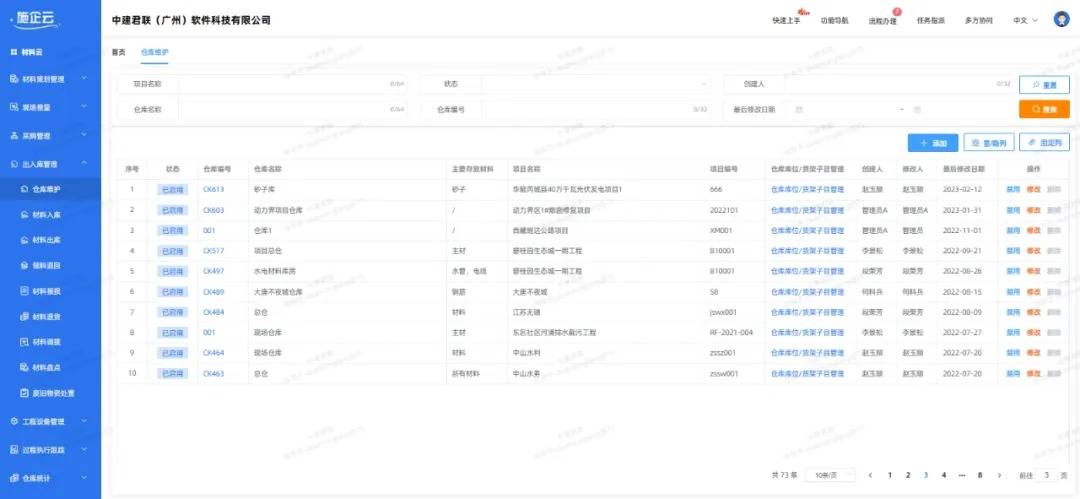Open 功能导航 in the top bar
The height and width of the screenshot is (499, 1080).
coord(834,21)
